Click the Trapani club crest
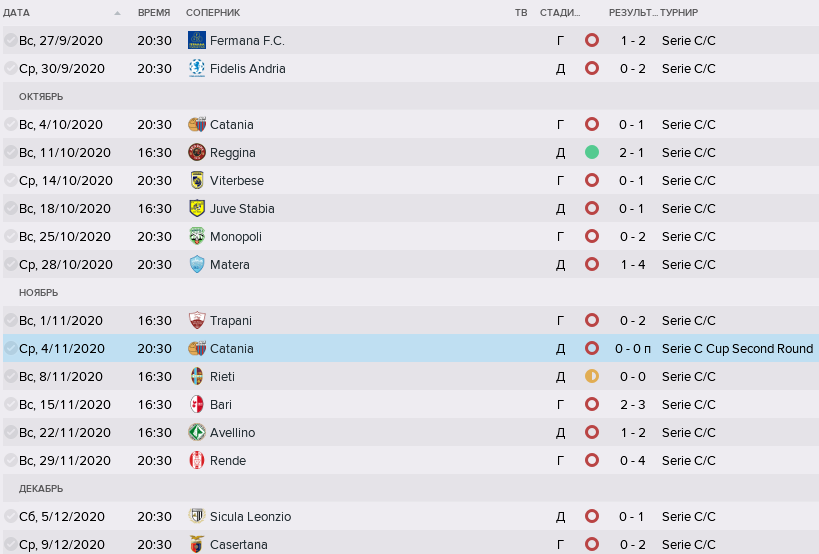 pos(196,321)
